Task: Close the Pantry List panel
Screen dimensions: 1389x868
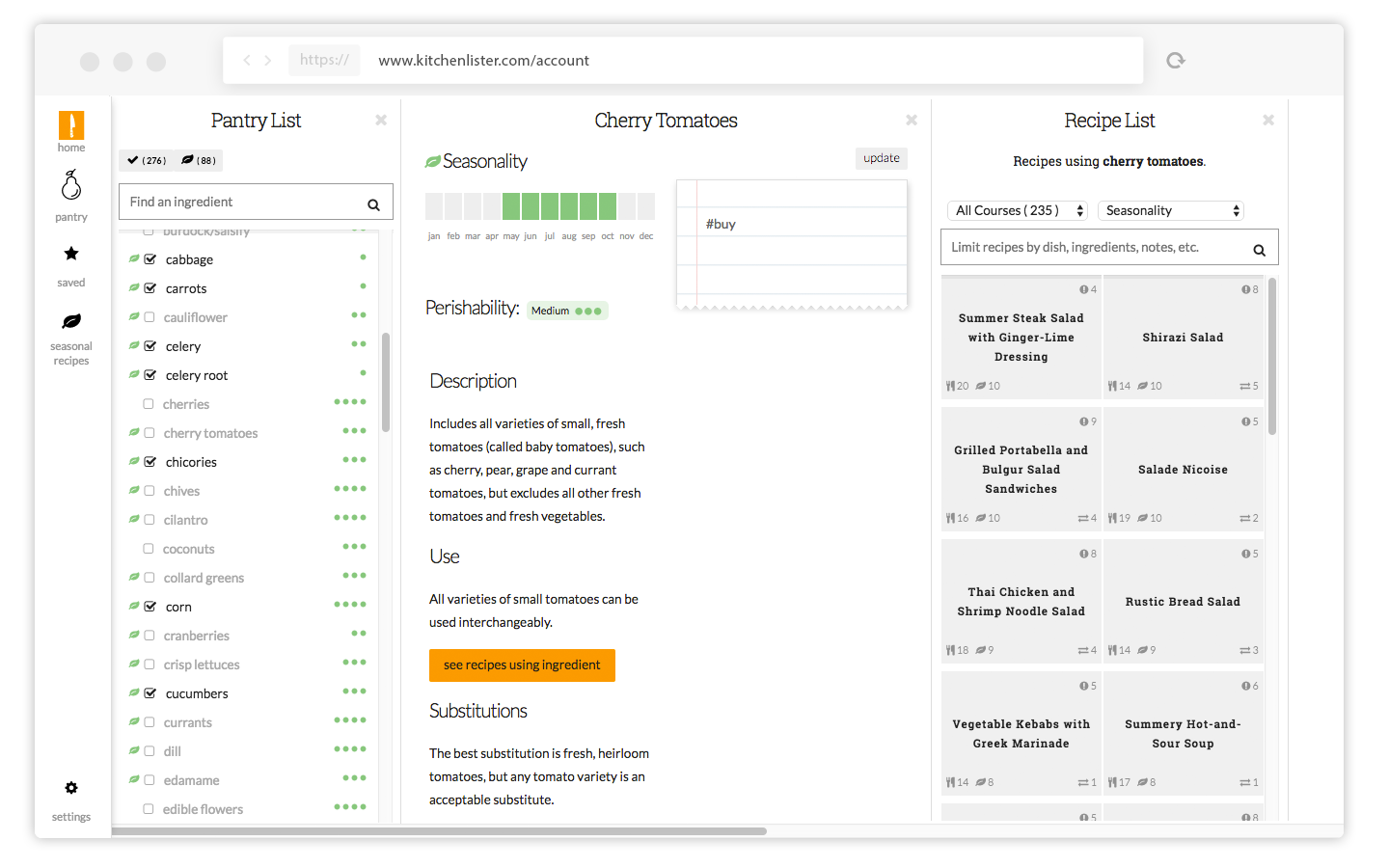Action: tap(381, 120)
